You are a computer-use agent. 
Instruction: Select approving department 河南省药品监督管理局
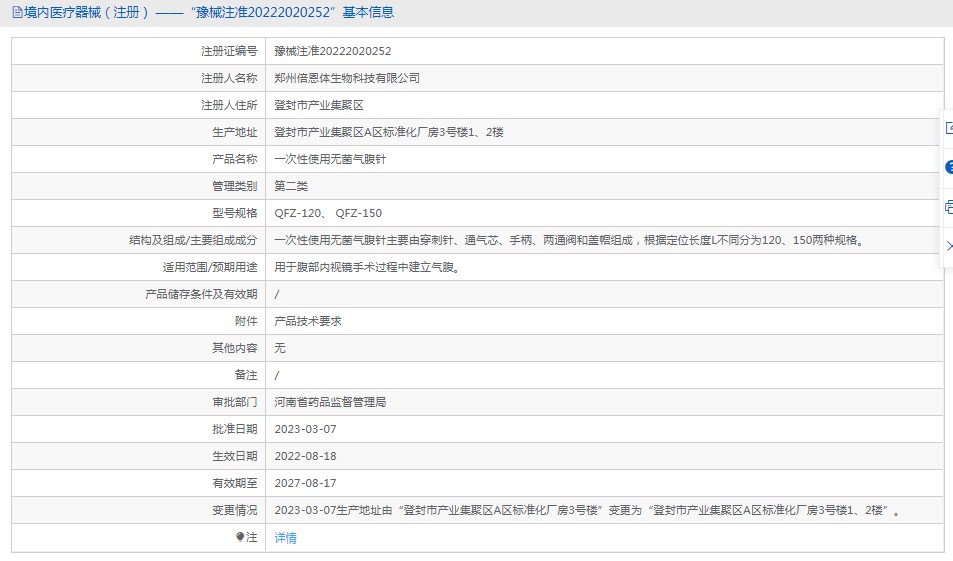tap(330, 402)
